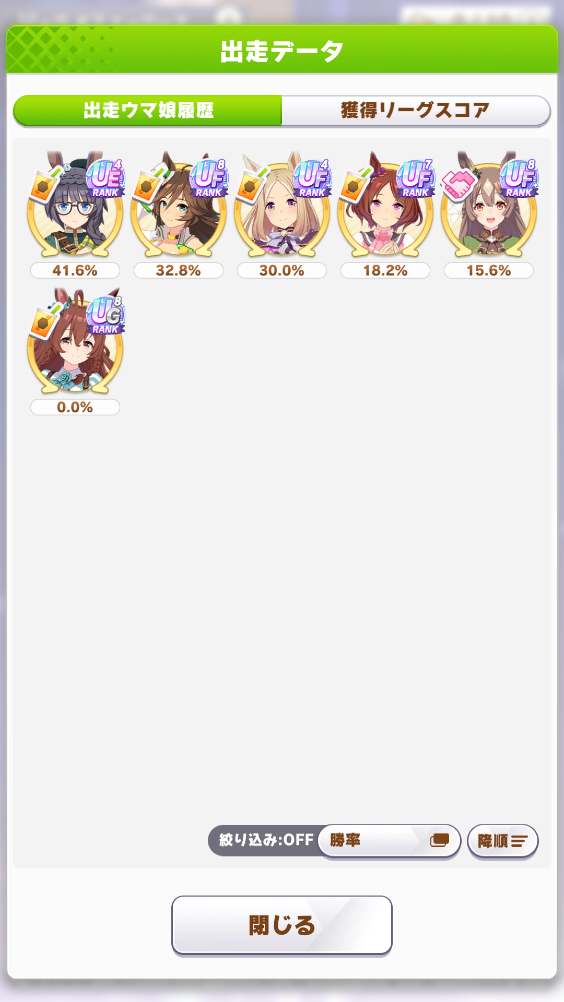Switch to the 獲得リーグスコア tab
564x1002 pixels.
click(416, 111)
